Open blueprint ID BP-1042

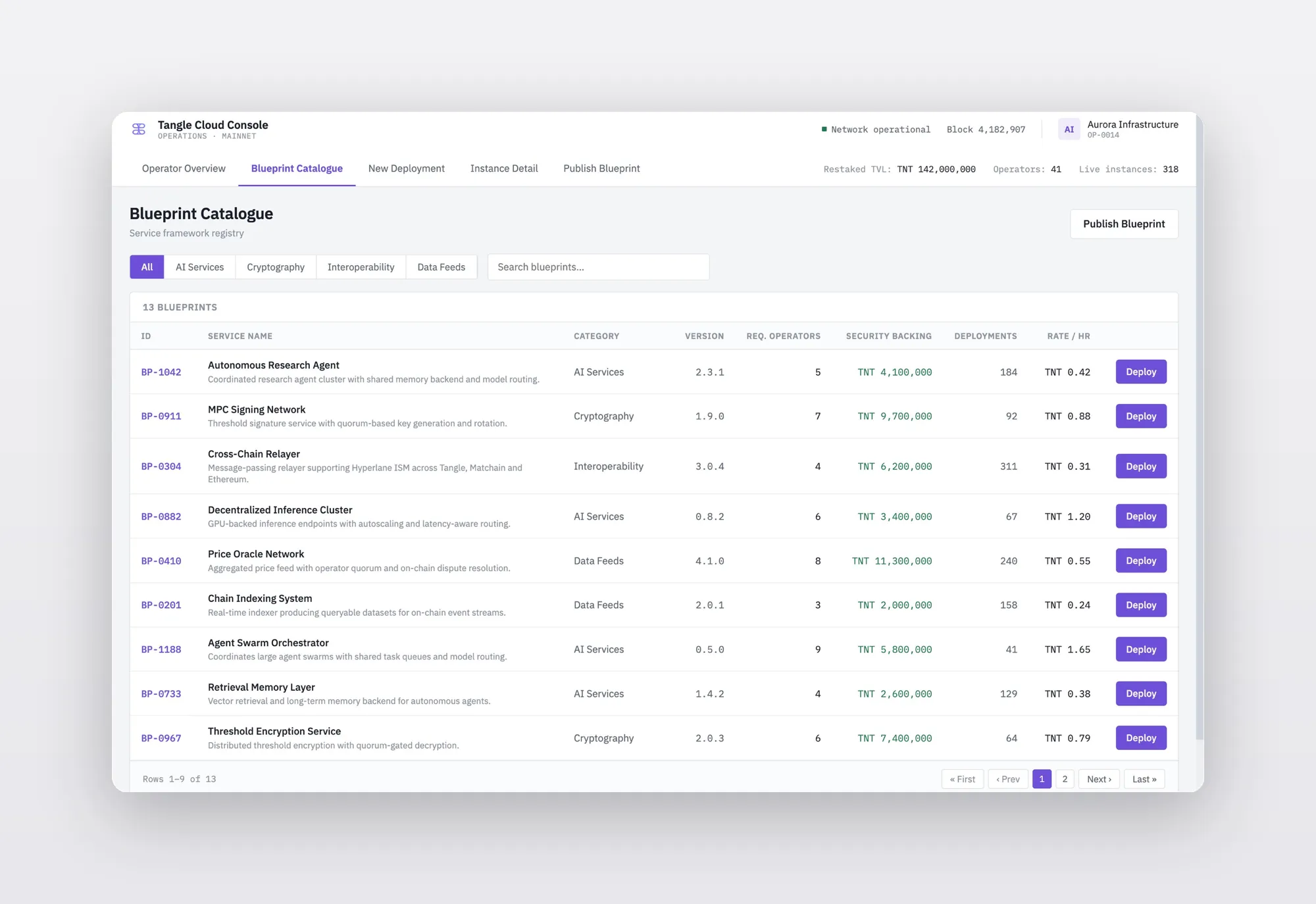pyautogui.click(x=161, y=372)
